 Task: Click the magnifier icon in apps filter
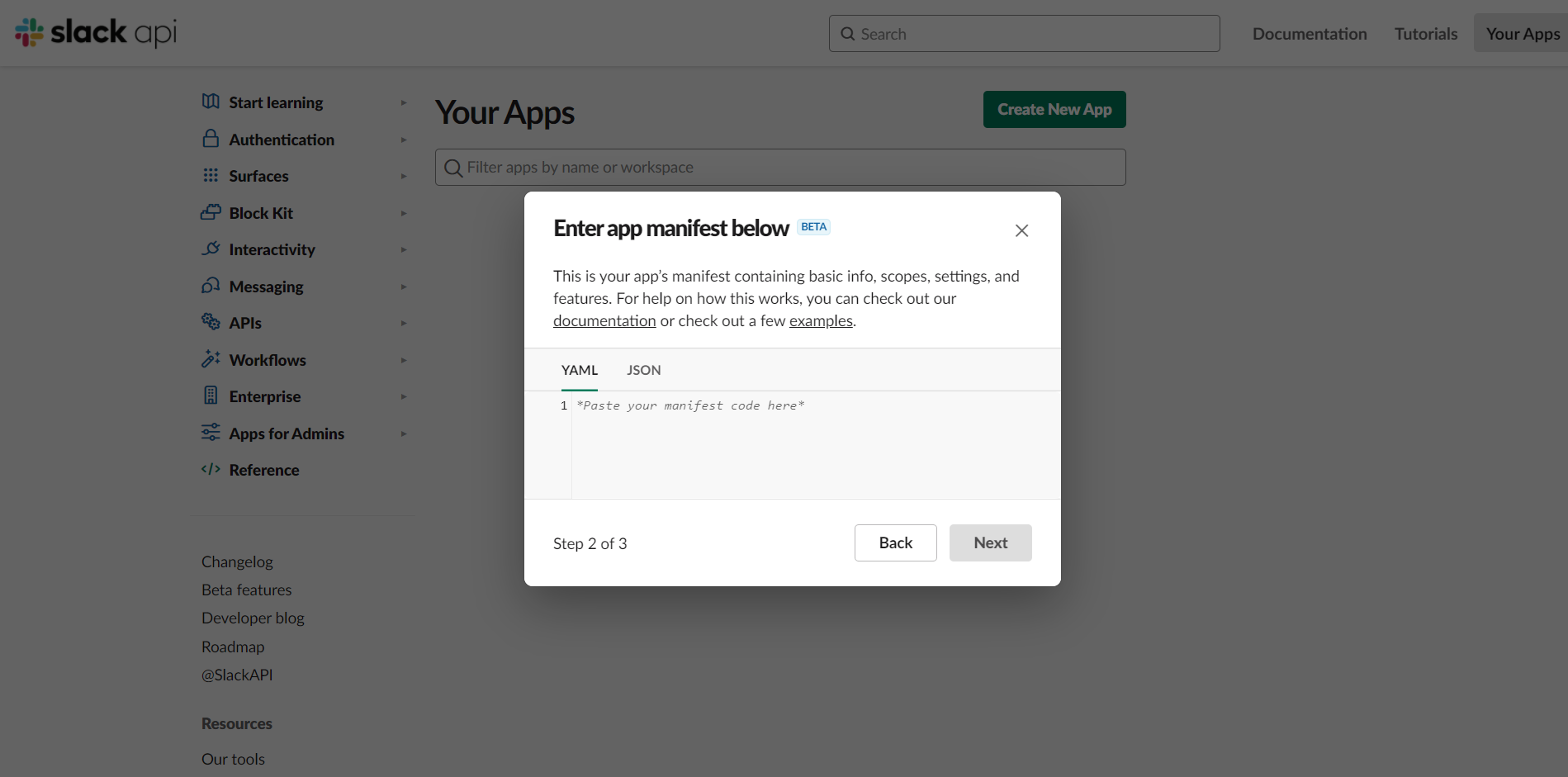coord(452,168)
